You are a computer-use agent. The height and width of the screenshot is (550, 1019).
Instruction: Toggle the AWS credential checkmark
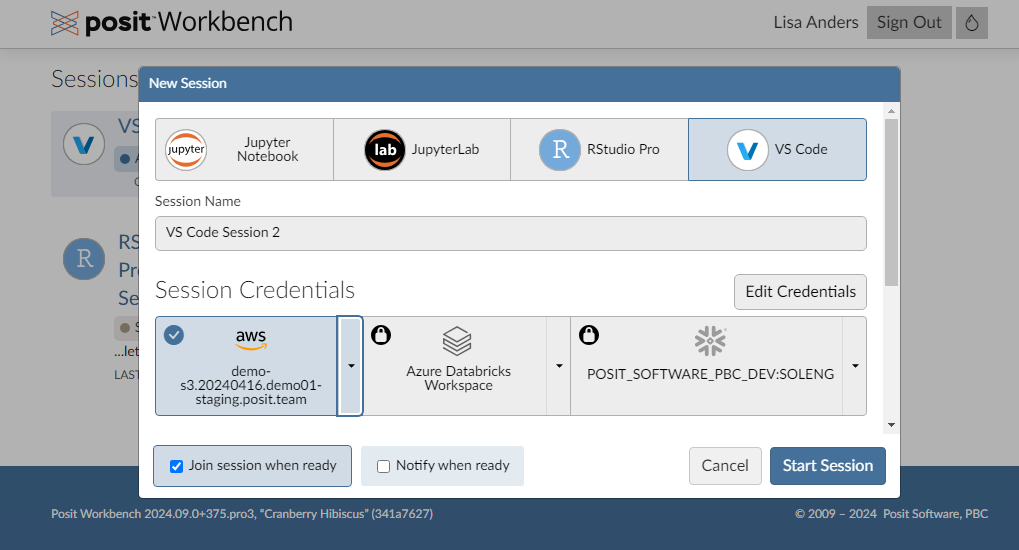(x=174, y=335)
